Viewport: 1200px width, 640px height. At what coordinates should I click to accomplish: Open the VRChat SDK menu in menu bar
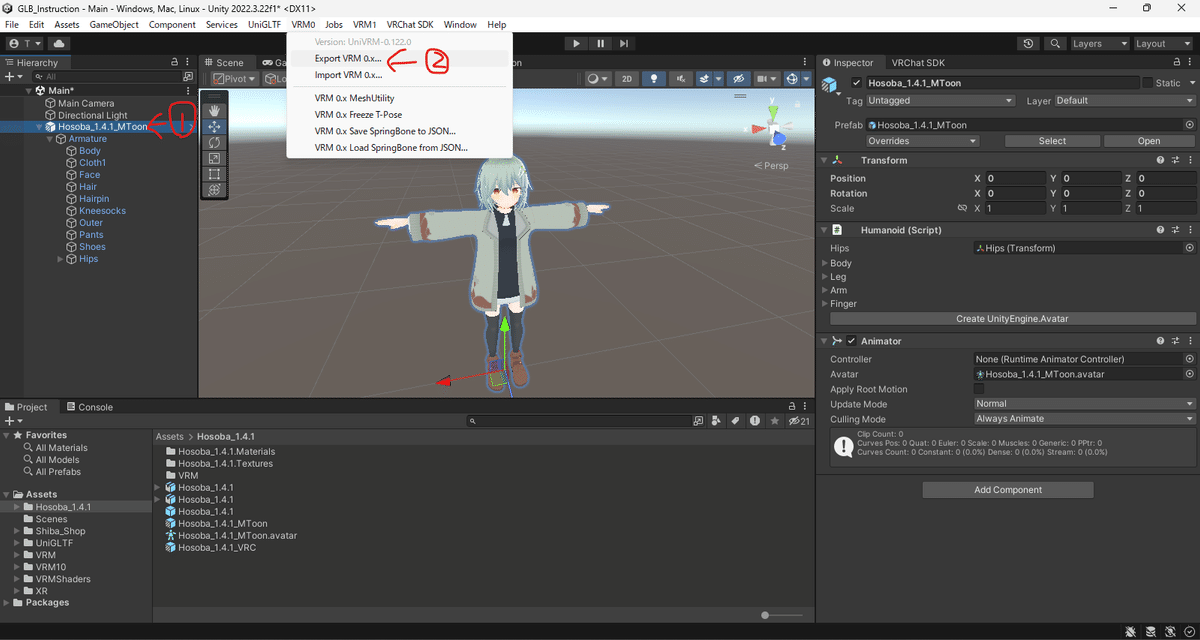410,24
